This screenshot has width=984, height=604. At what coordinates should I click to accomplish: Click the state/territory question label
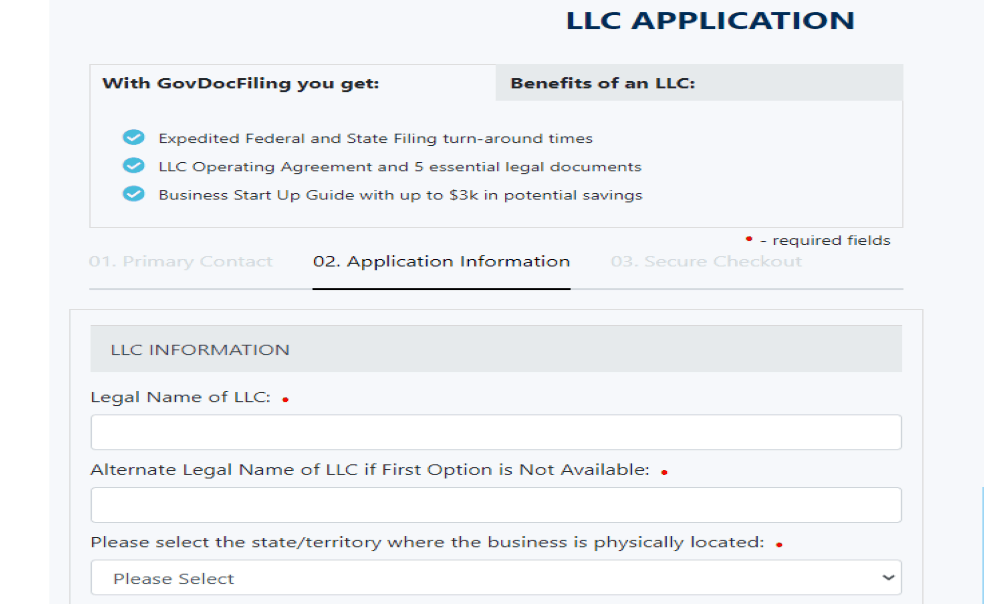(x=427, y=542)
